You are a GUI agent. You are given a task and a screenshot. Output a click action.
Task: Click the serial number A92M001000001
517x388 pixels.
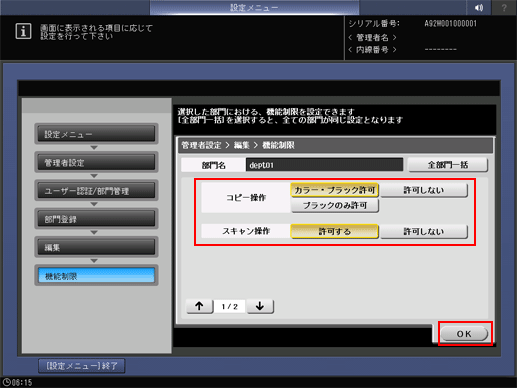(450, 24)
